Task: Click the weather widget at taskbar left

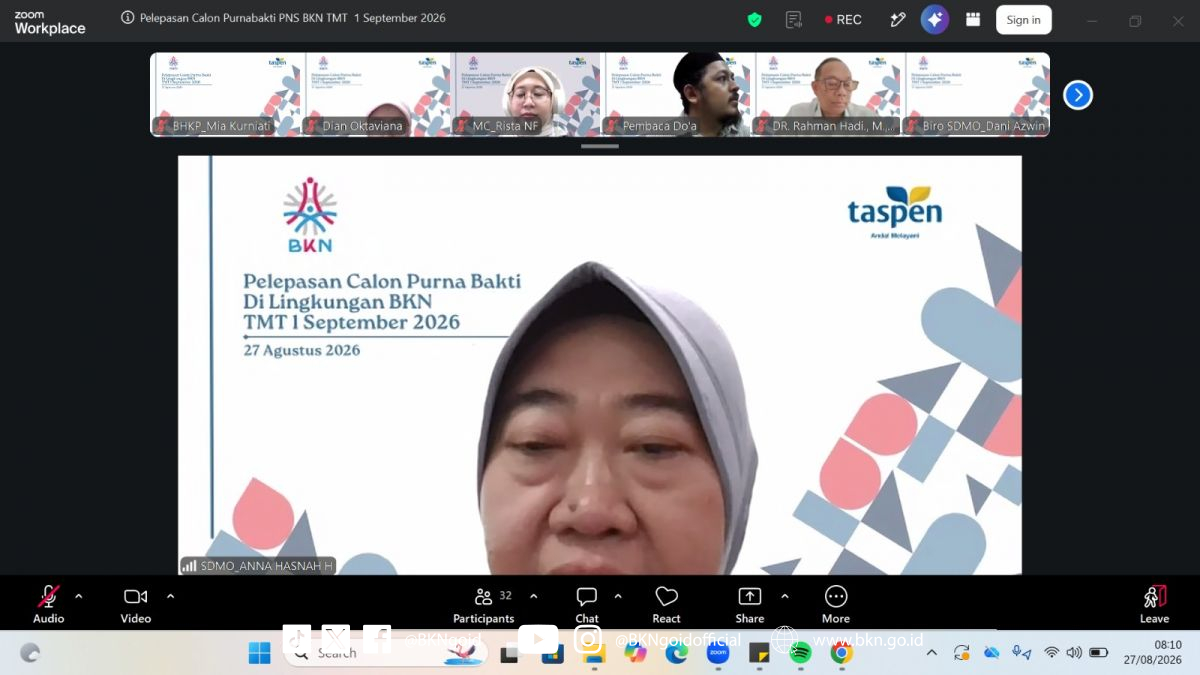Action: tap(30, 653)
